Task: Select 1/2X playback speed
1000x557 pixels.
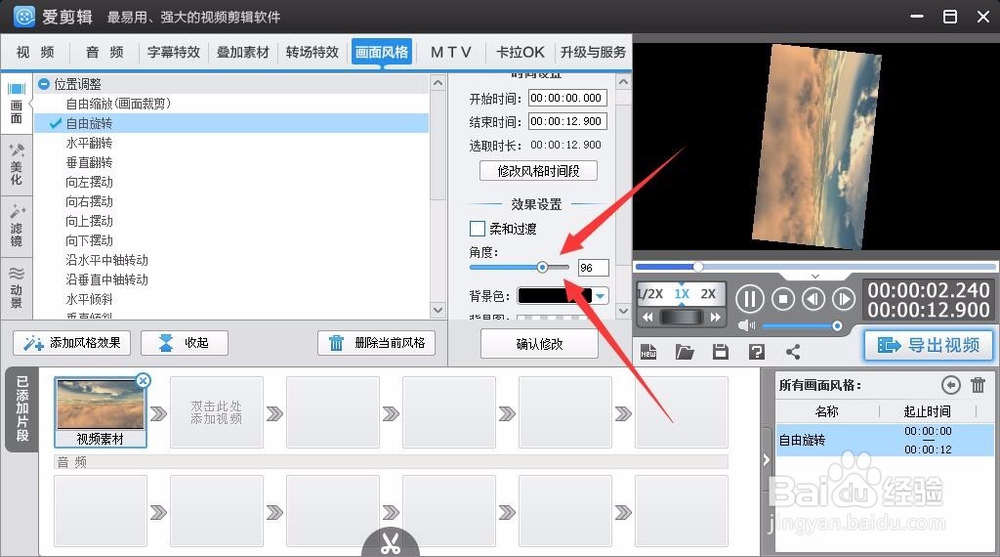Action: (x=651, y=293)
